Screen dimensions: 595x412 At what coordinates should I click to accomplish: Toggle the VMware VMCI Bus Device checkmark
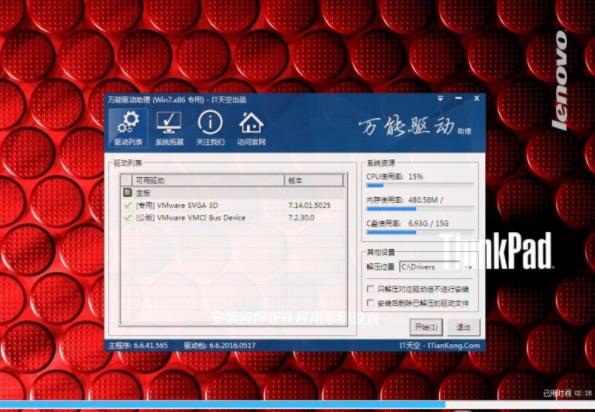coord(128,218)
